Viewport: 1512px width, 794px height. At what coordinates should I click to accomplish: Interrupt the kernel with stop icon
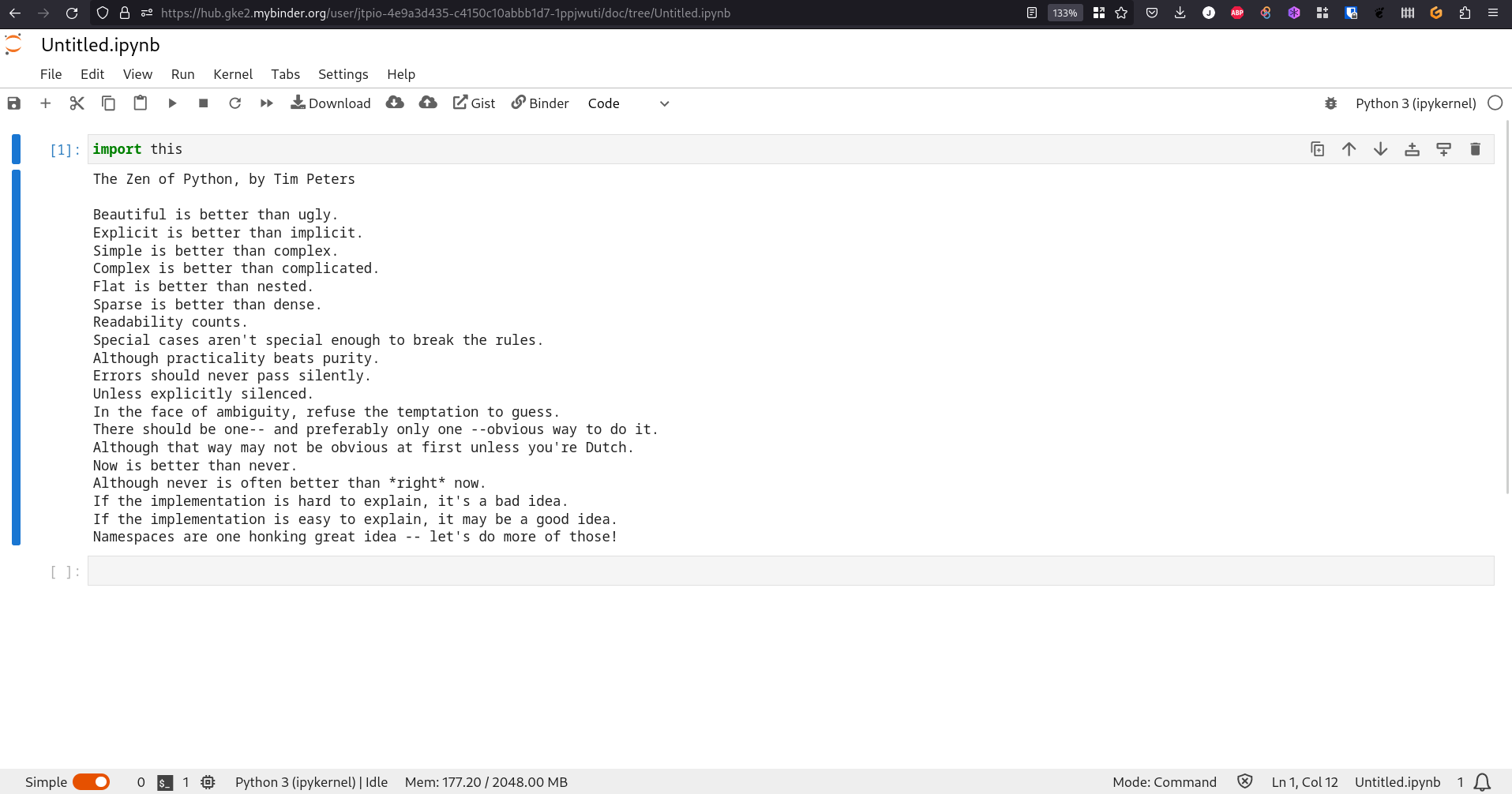pyautogui.click(x=203, y=103)
